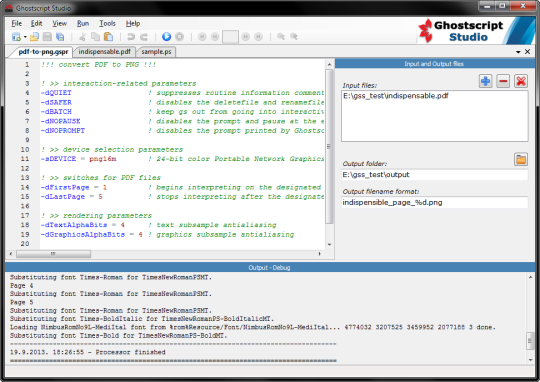Switch to the indispensable.pdf tab

pos(104,52)
